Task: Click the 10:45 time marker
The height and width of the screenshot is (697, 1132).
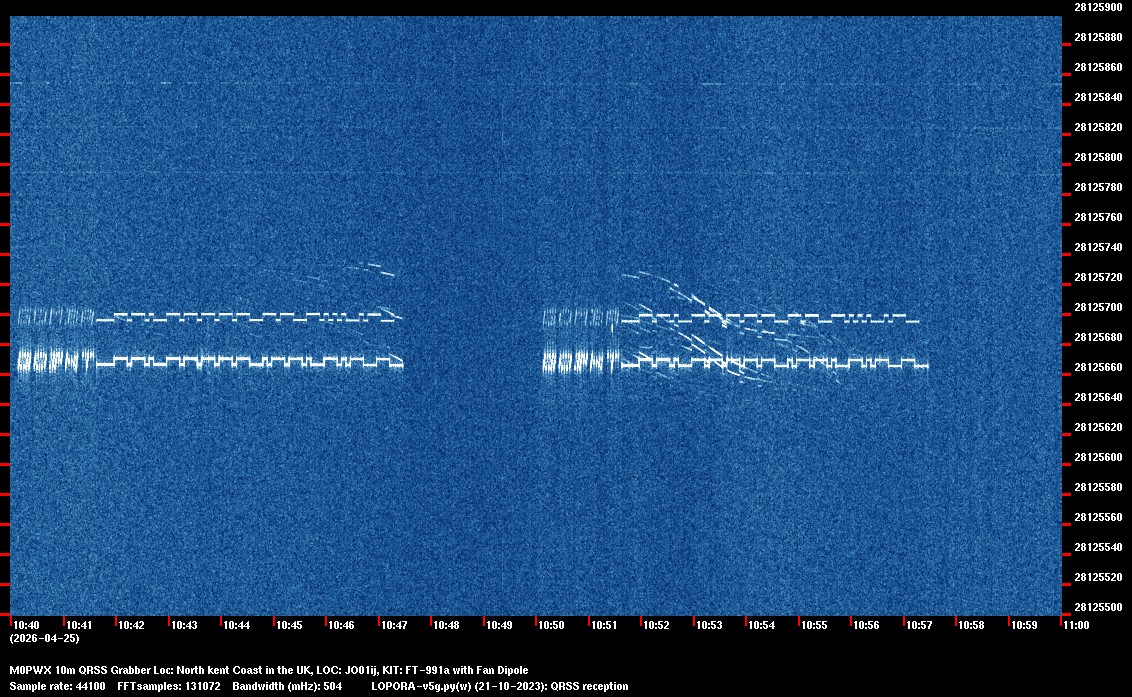Action: [x=289, y=625]
